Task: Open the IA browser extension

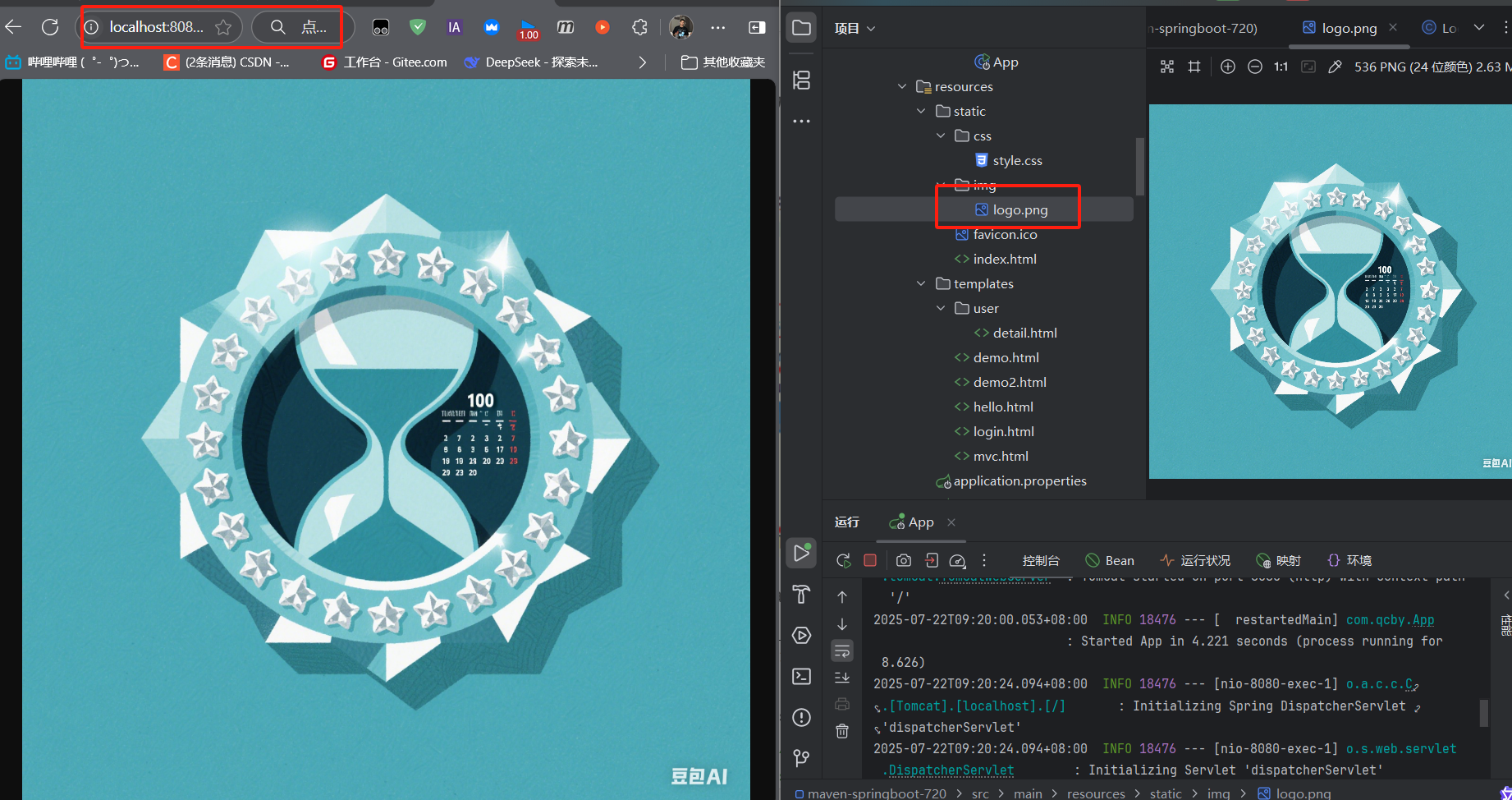Action: pos(454,27)
